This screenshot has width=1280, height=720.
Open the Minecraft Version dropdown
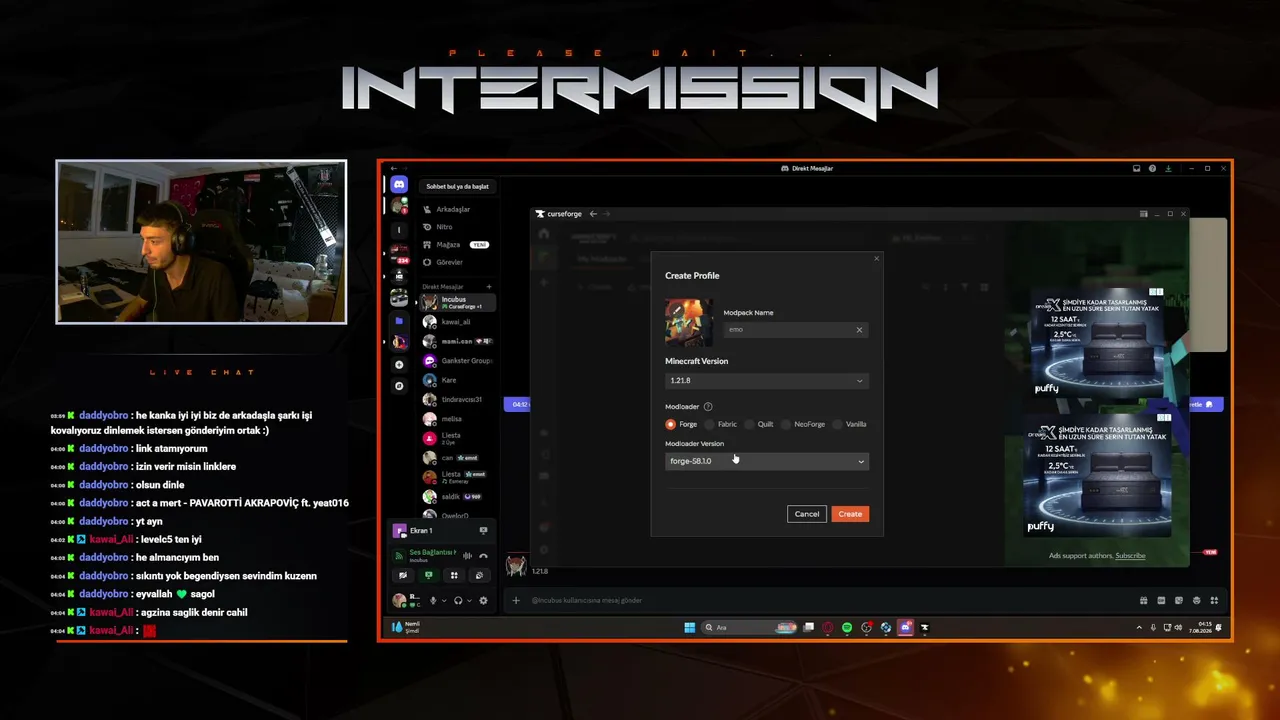pos(767,380)
